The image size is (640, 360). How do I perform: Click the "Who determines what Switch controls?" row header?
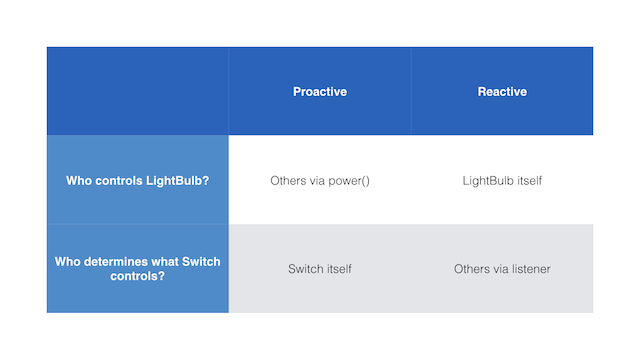tap(138, 269)
